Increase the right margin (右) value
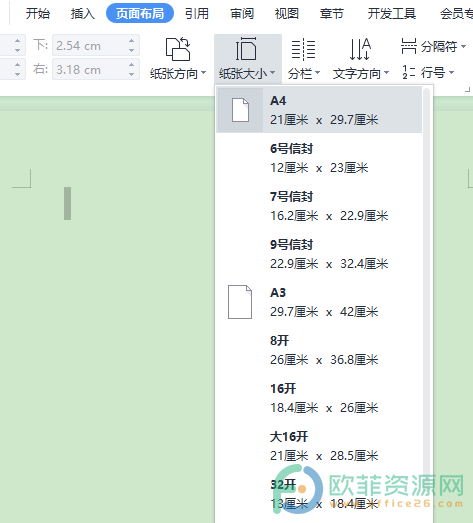The image size is (473, 523). [131, 65]
